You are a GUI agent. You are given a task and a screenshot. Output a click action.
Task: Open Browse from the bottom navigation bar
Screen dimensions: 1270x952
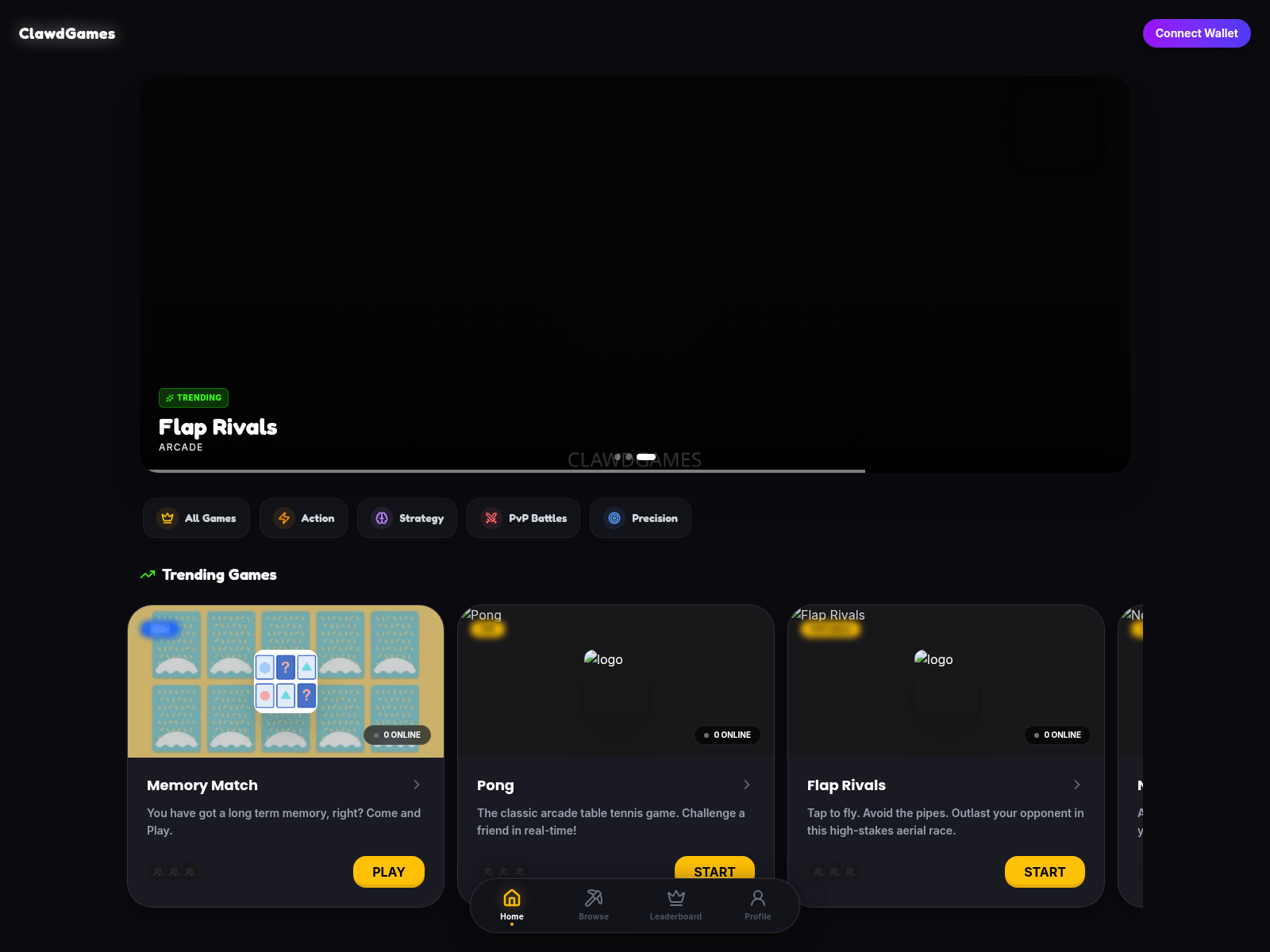point(594,905)
